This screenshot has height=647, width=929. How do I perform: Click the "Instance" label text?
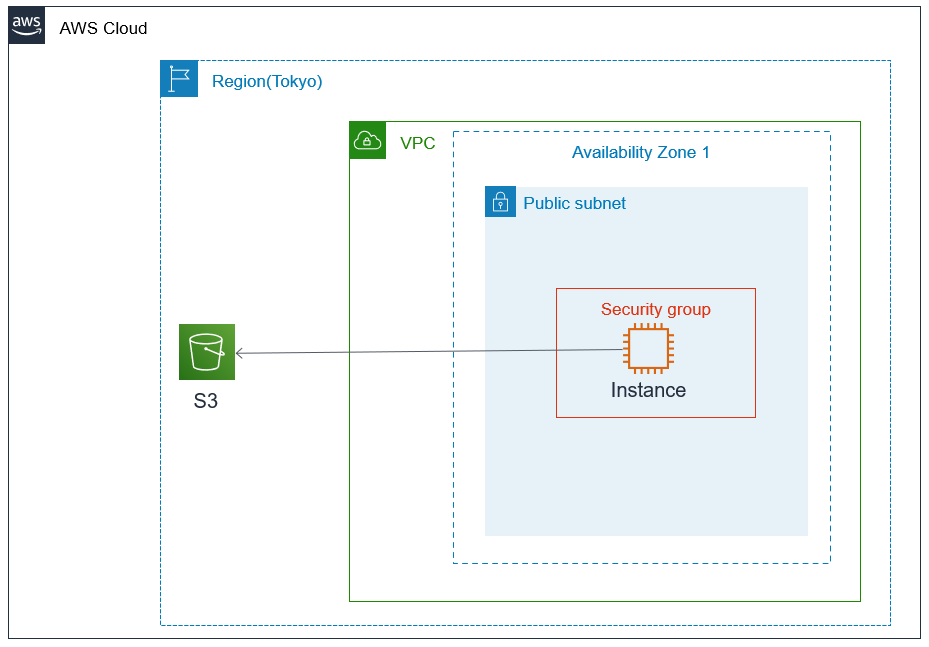(648, 390)
